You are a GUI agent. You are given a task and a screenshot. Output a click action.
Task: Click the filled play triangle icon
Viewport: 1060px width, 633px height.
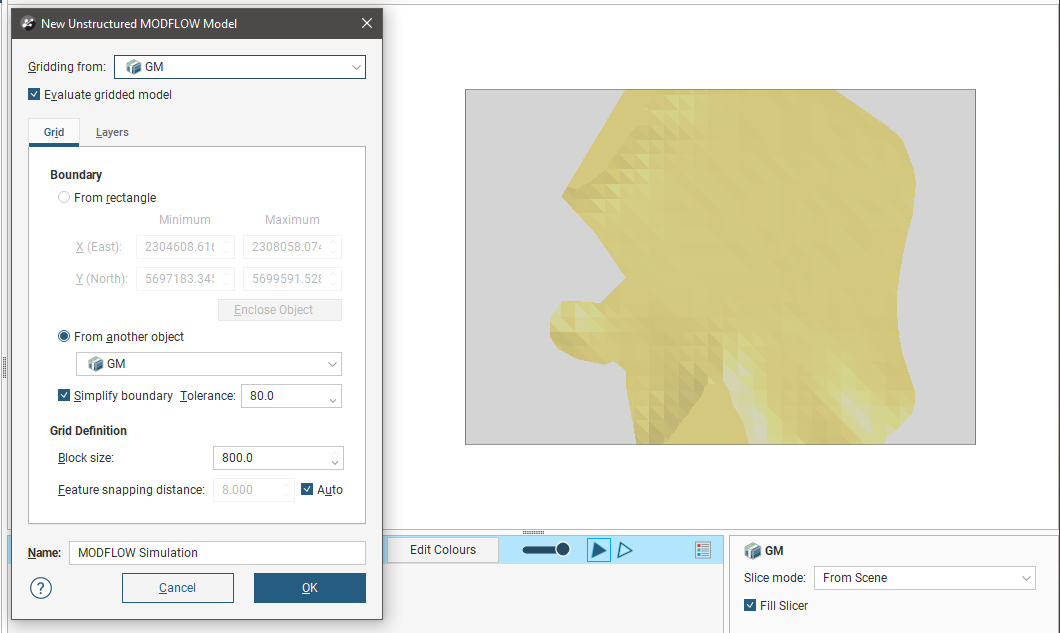(598, 550)
